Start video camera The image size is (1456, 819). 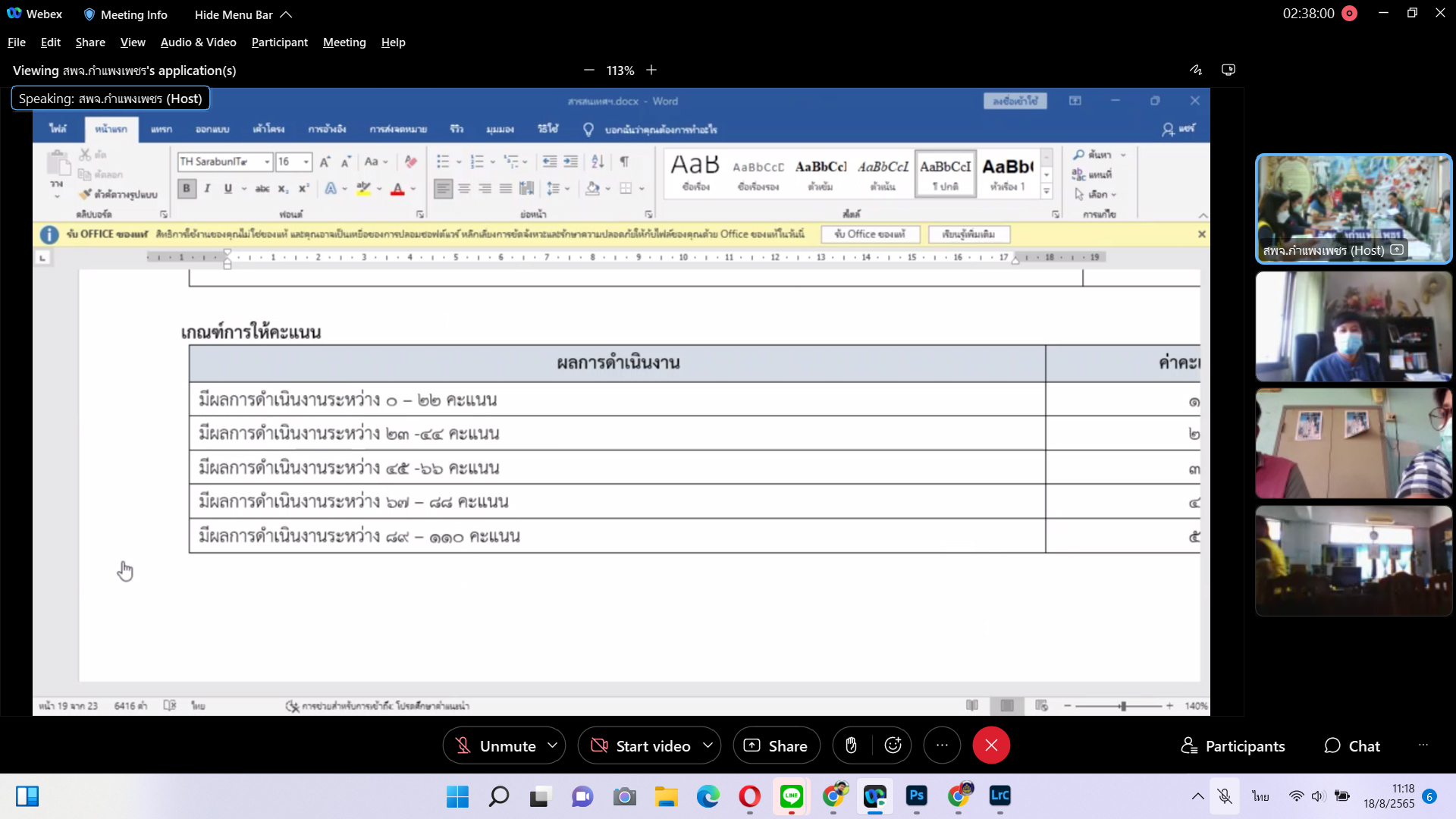pos(641,745)
